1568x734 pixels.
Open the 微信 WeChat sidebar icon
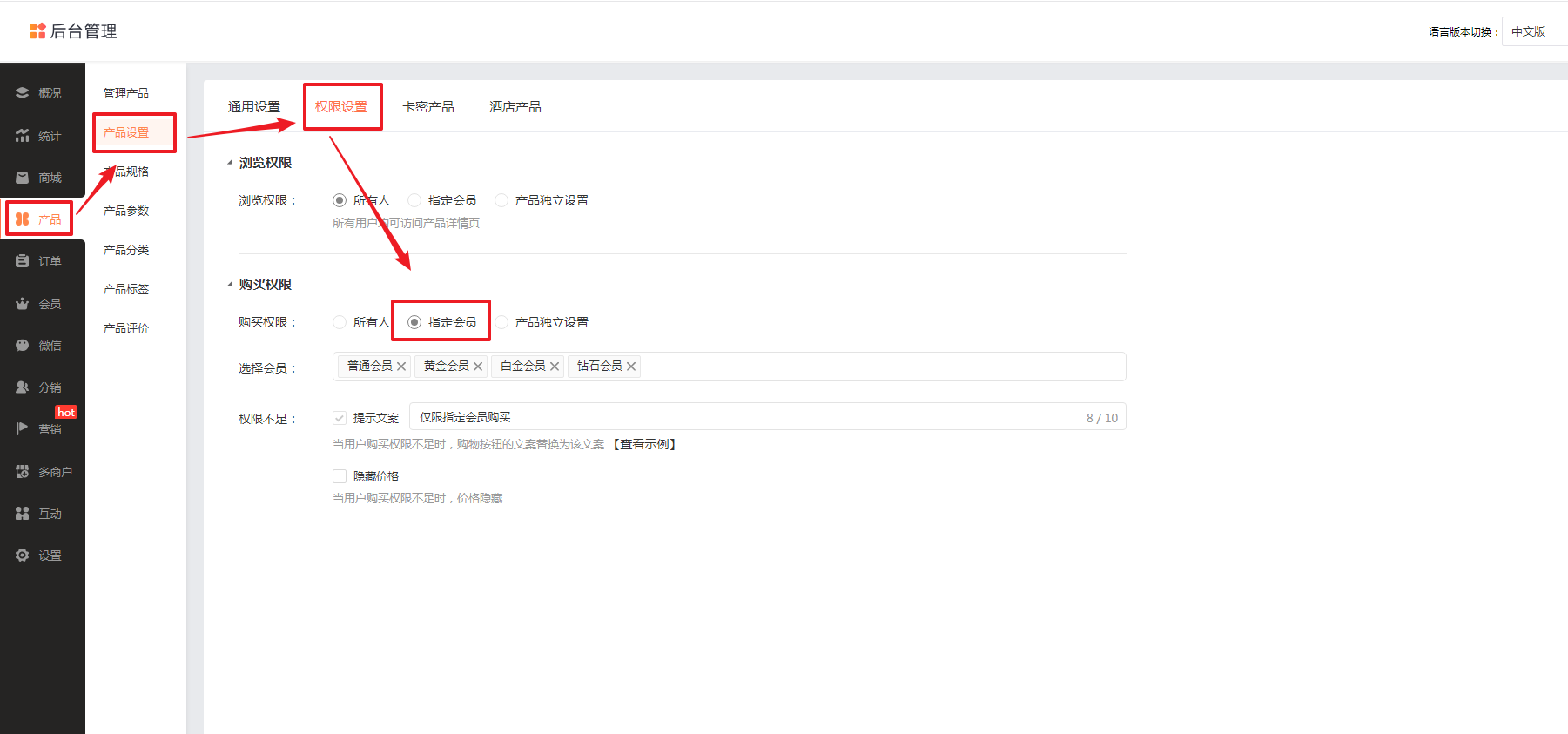tap(23, 346)
